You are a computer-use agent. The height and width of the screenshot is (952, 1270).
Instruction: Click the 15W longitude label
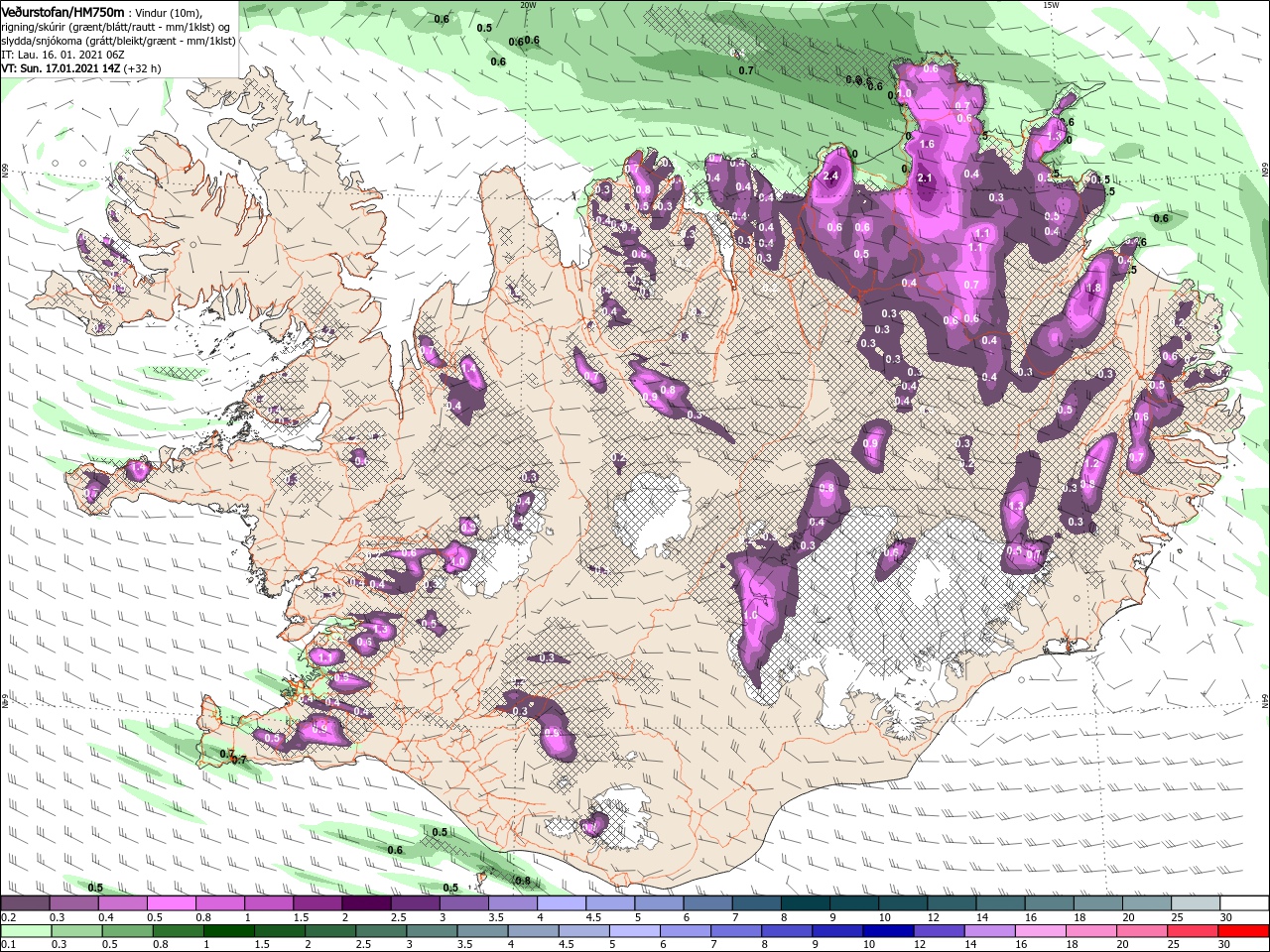coord(1050,5)
